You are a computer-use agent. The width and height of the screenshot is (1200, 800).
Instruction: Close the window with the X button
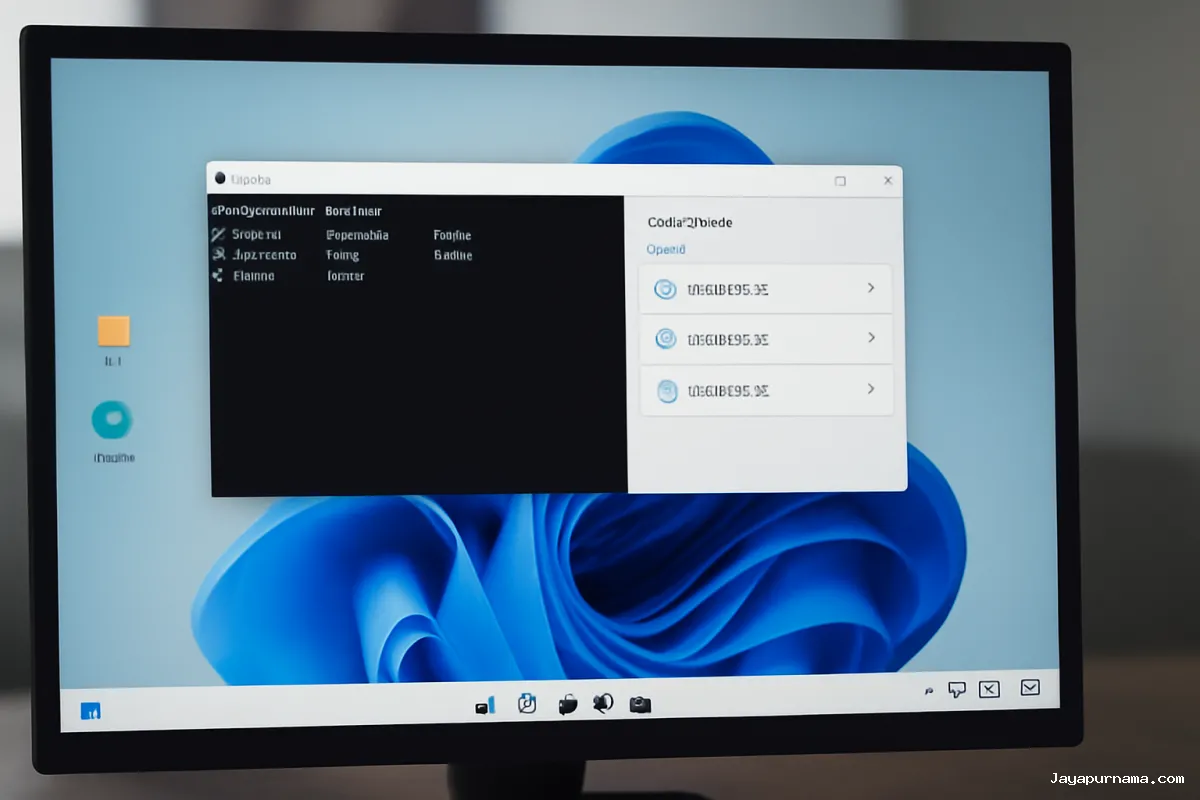888,180
